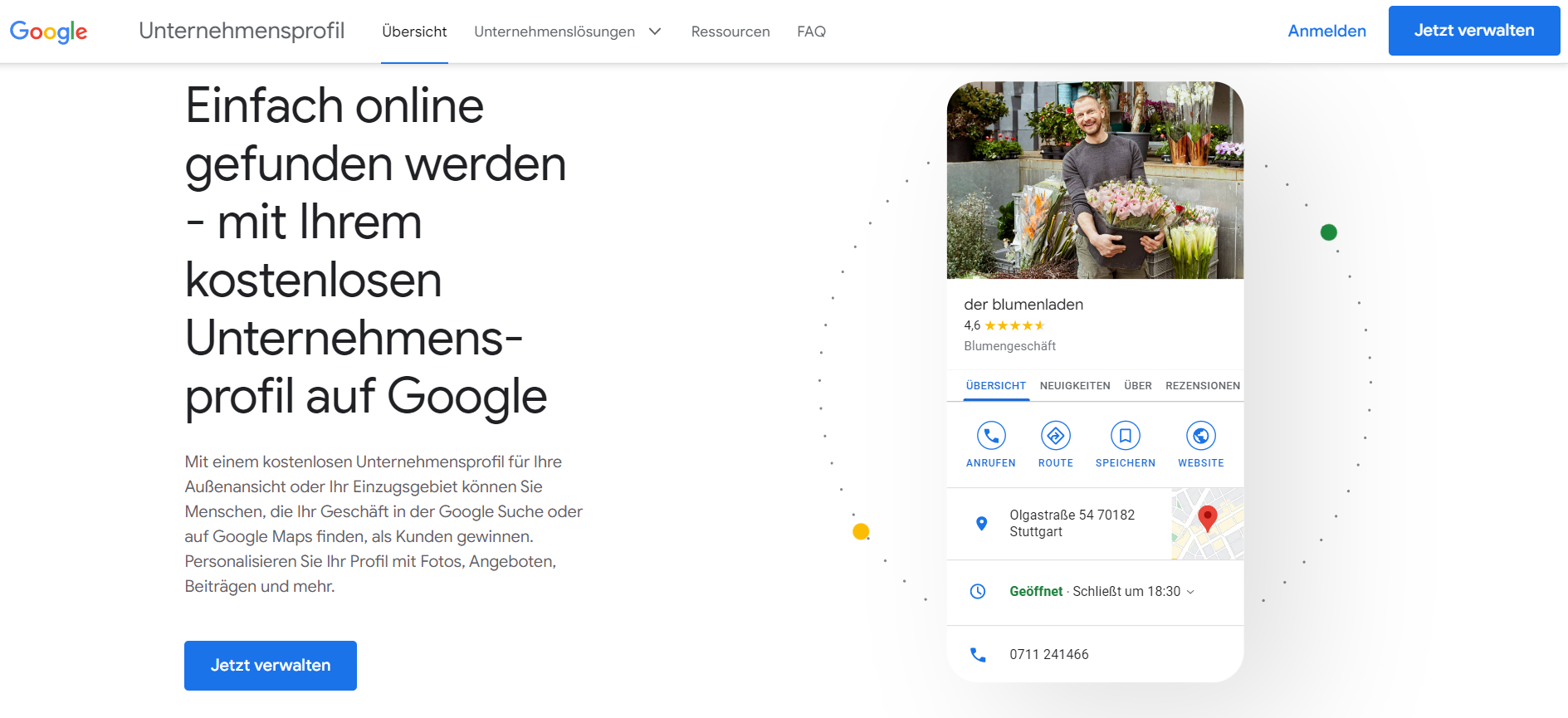The image size is (1568, 718).
Task: Click the Anmelden link
Action: point(1326,31)
